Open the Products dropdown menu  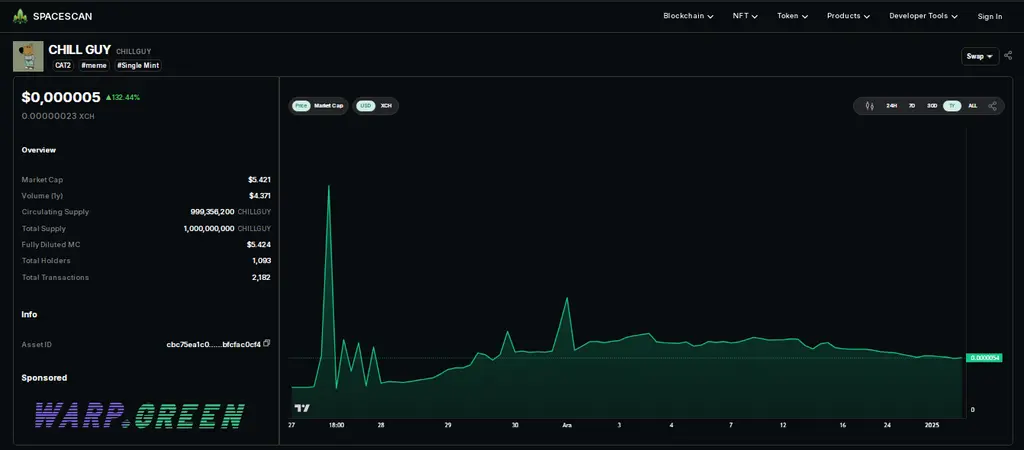pyautogui.click(x=848, y=16)
